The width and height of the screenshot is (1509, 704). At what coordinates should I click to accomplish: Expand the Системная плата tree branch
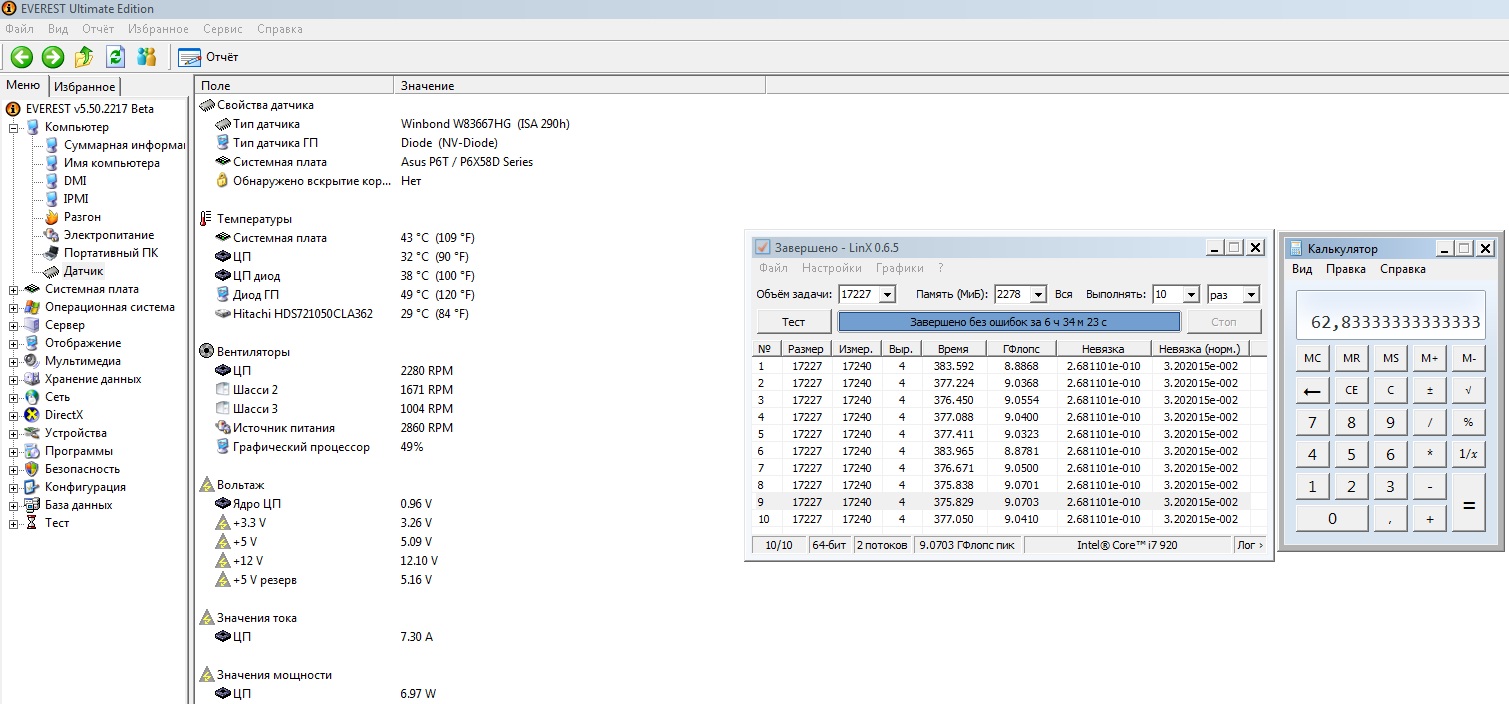click(14, 290)
